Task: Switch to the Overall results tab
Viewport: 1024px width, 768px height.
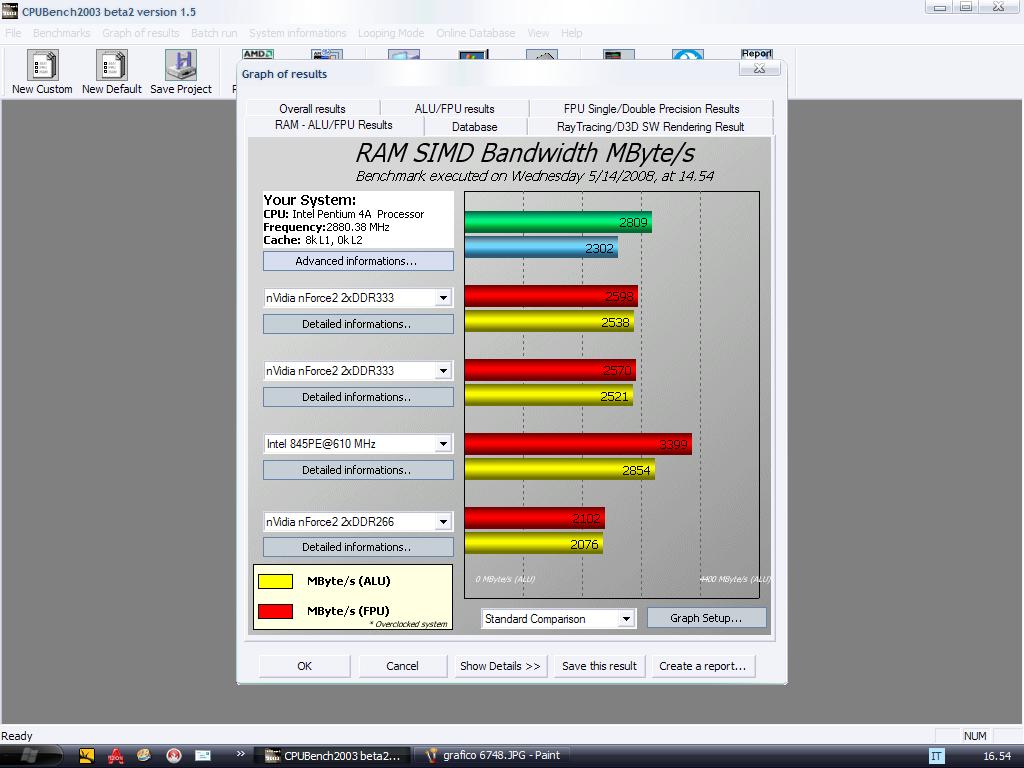Action: tap(312, 109)
